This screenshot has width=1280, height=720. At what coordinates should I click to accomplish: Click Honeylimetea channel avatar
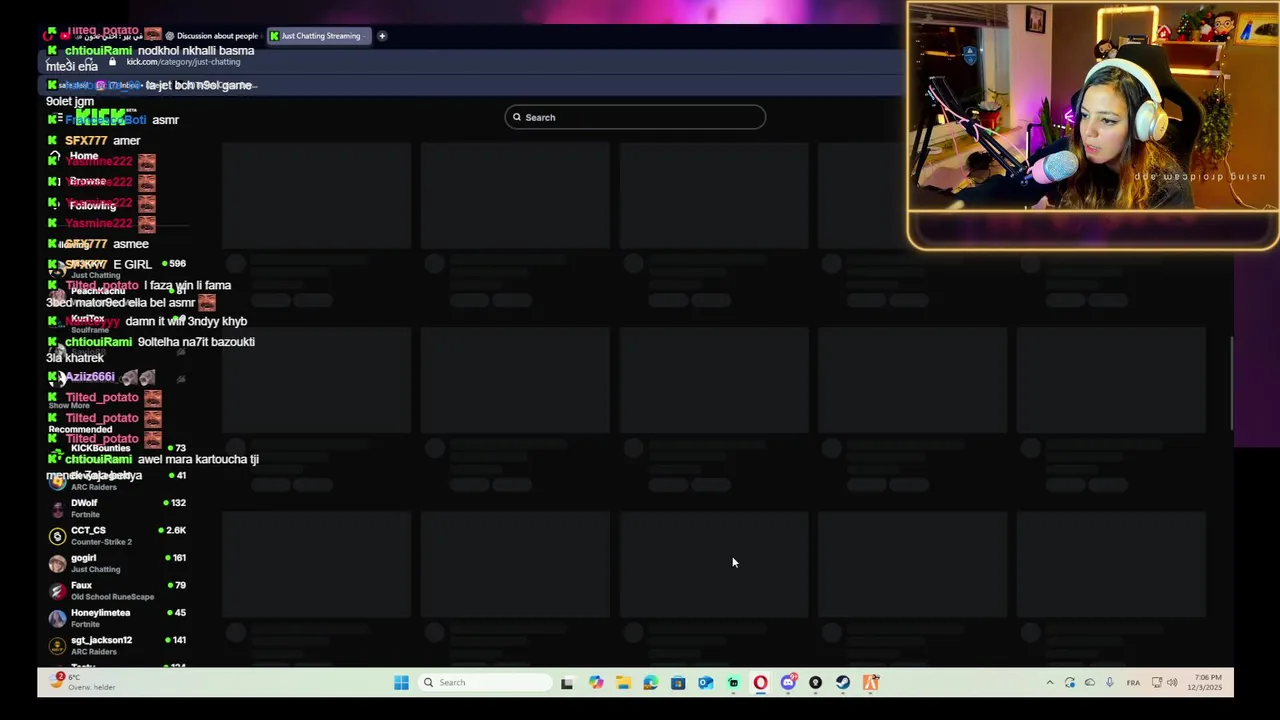coord(57,618)
